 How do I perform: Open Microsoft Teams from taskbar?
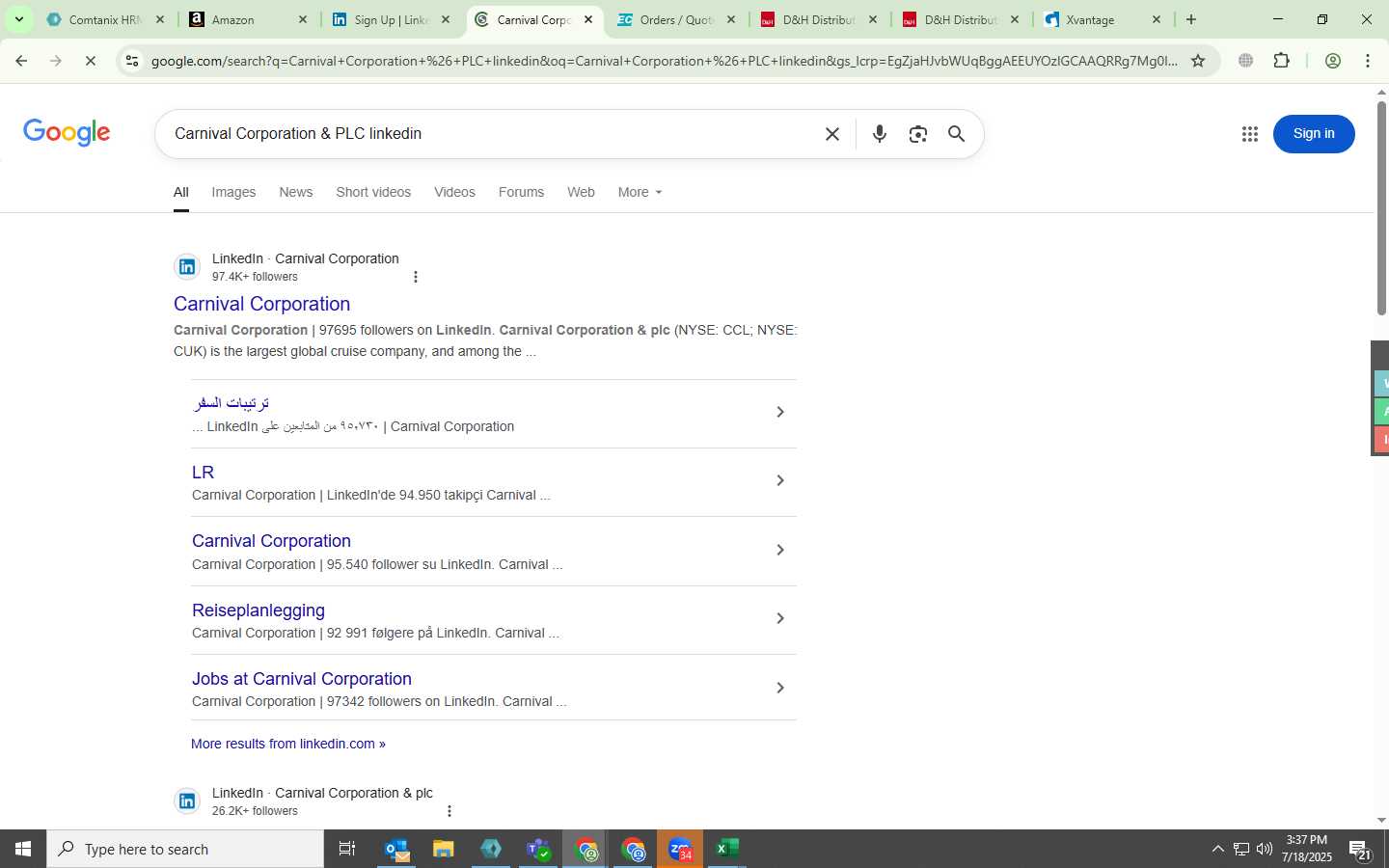point(538,849)
